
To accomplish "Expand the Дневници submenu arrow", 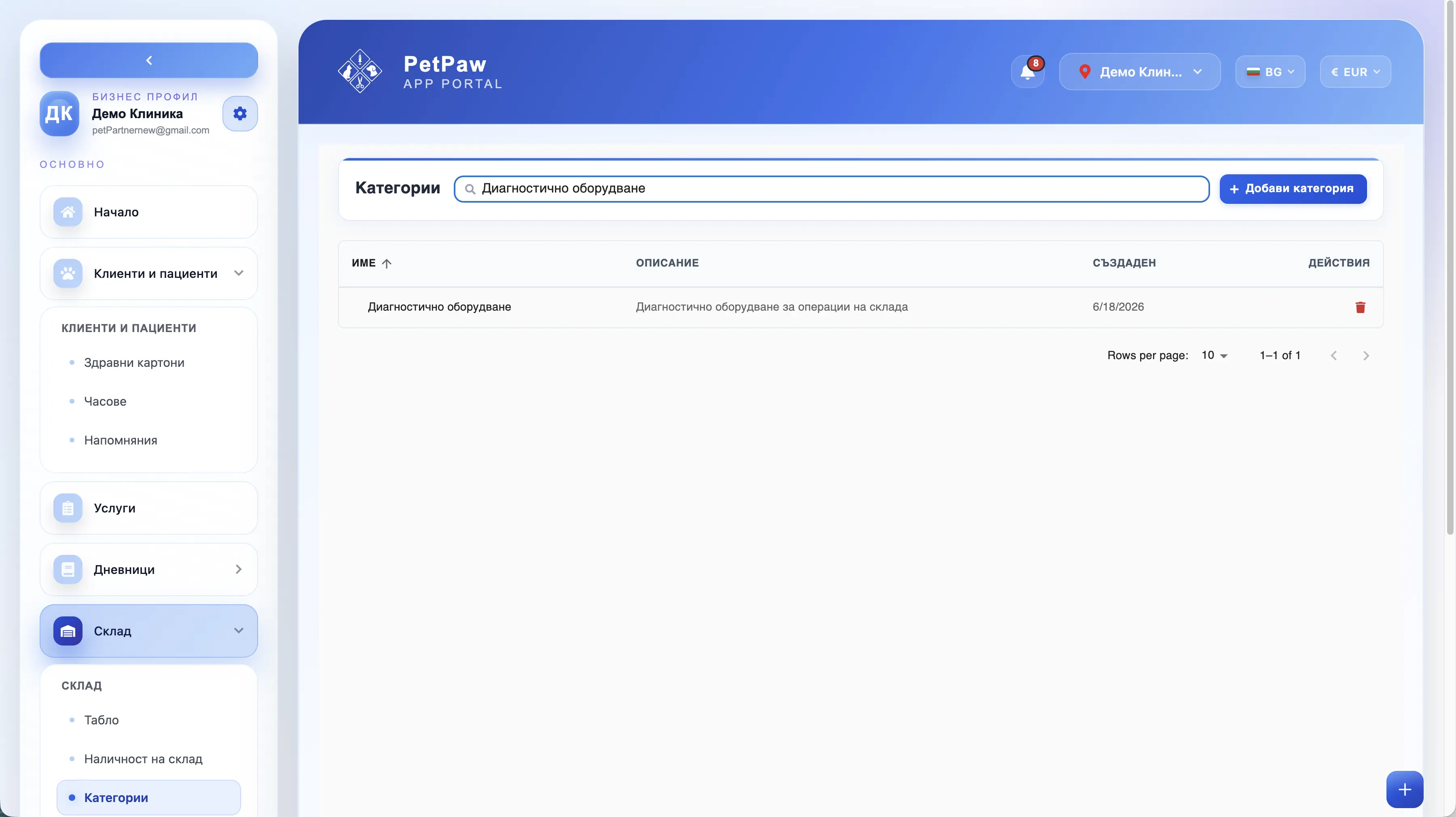I will 239,569.
